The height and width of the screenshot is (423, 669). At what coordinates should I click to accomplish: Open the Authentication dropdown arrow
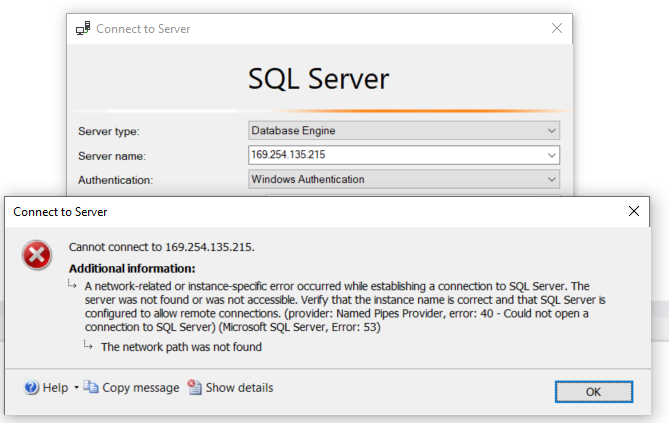(551, 179)
